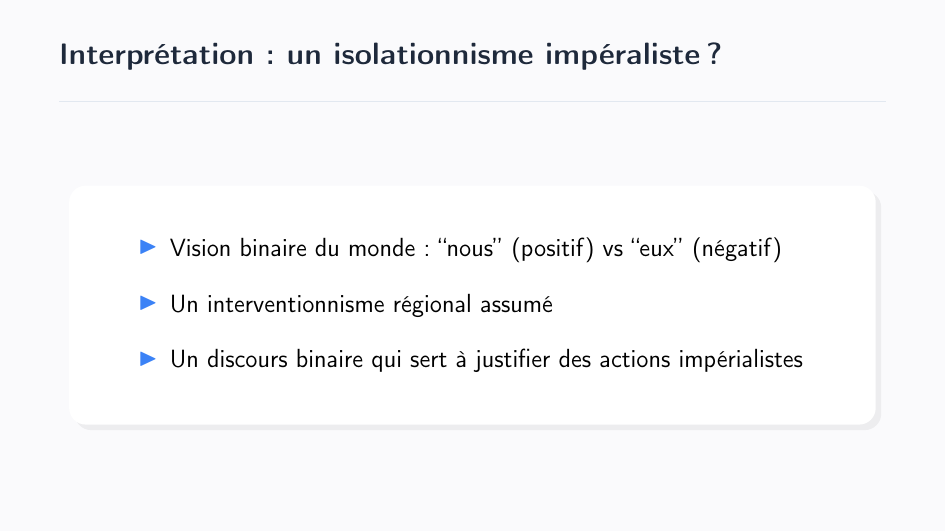Click "impérialistes" at the end of third bullet

pos(741,360)
